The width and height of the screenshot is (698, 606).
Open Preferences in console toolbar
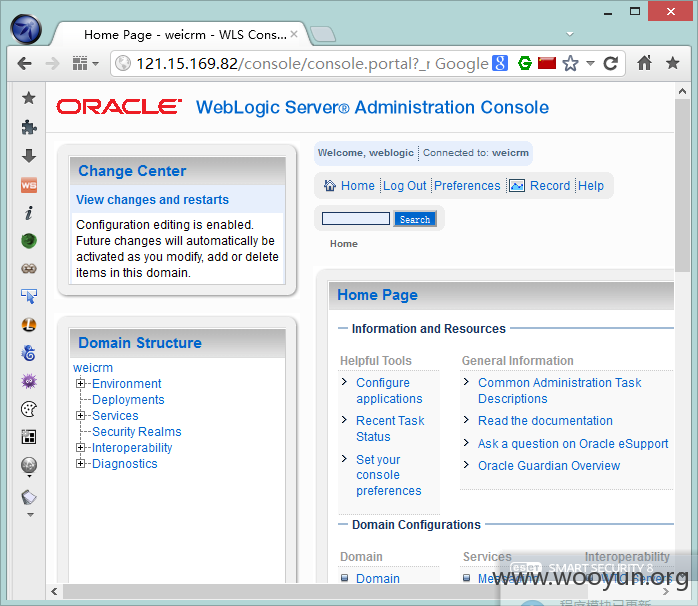[467, 185]
